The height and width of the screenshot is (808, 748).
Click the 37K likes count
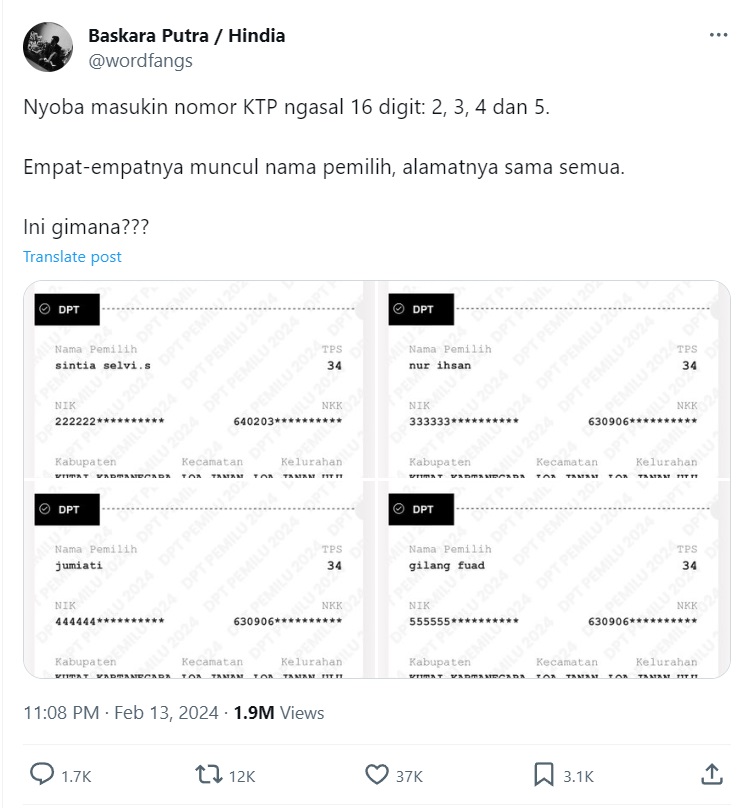point(409,777)
